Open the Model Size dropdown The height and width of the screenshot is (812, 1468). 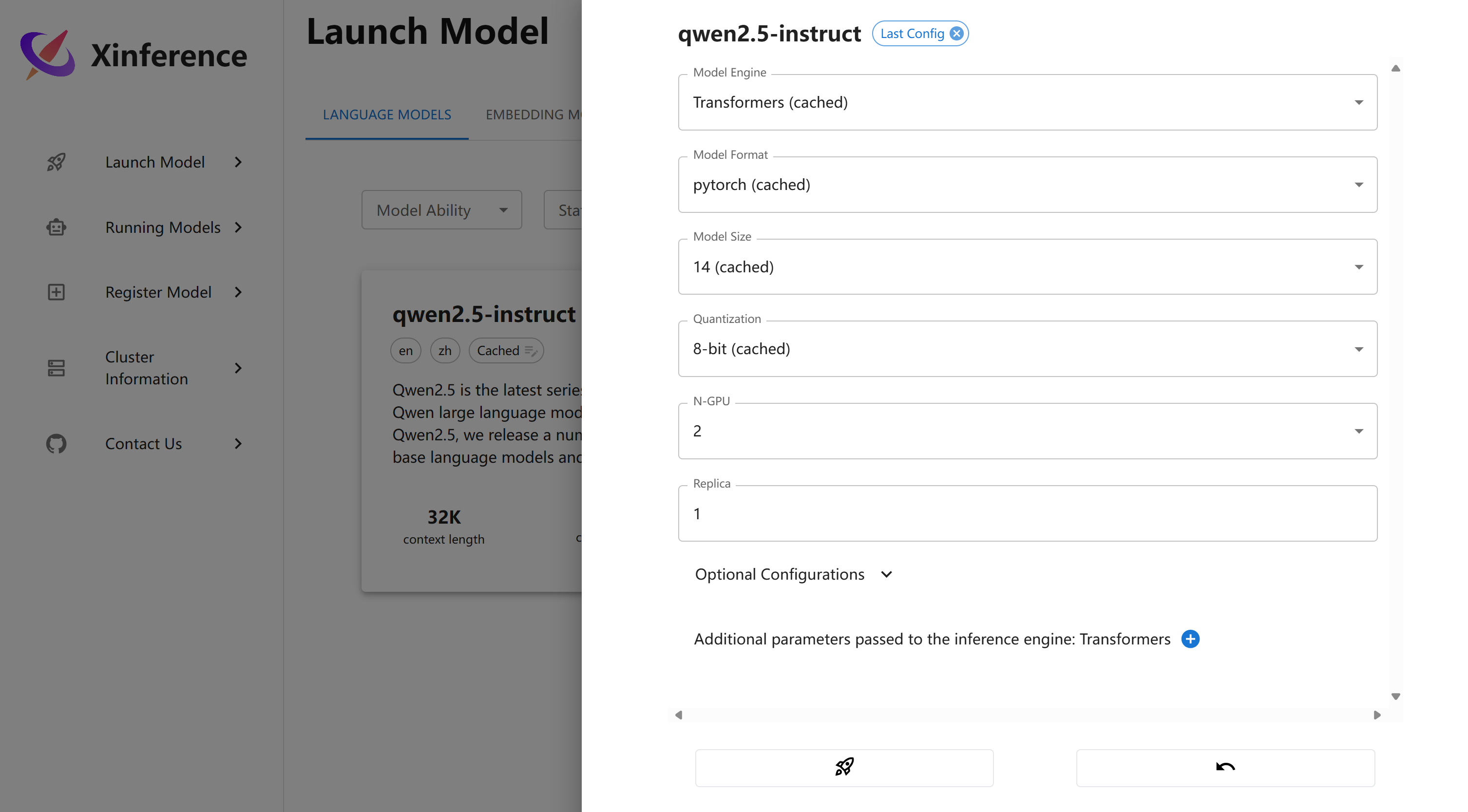[x=1028, y=266]
